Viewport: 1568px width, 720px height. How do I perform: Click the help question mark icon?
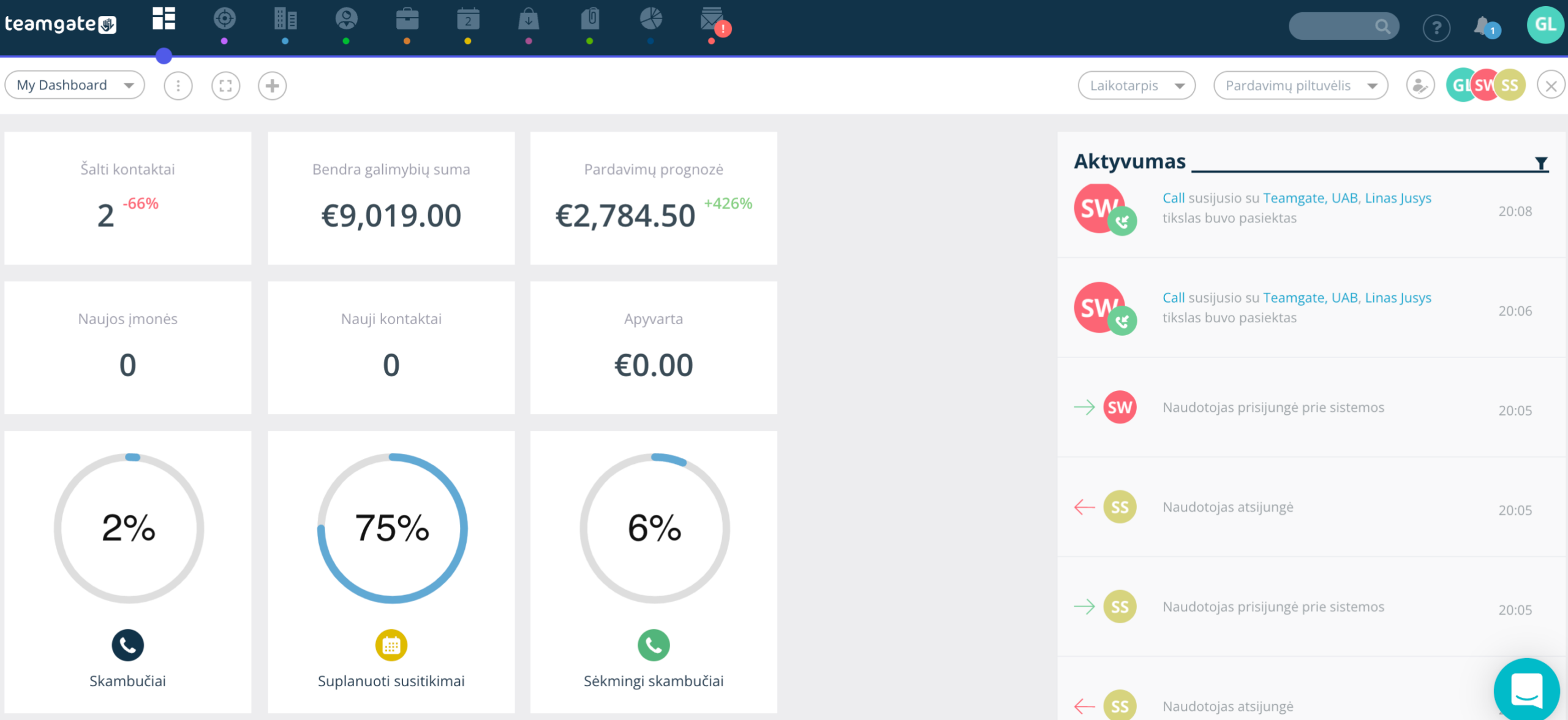1436,28
